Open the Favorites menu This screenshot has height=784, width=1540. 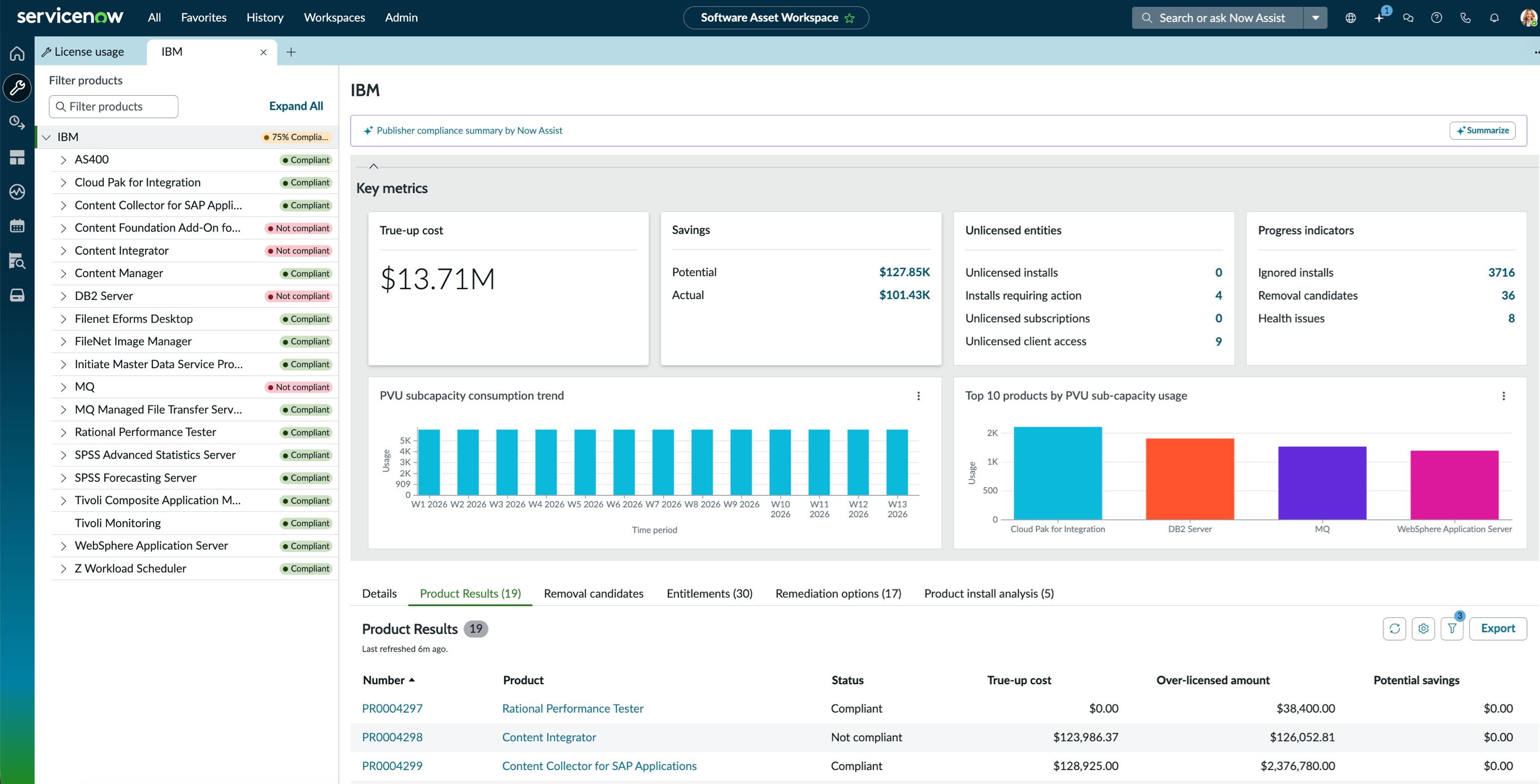[x=204, y=18]
